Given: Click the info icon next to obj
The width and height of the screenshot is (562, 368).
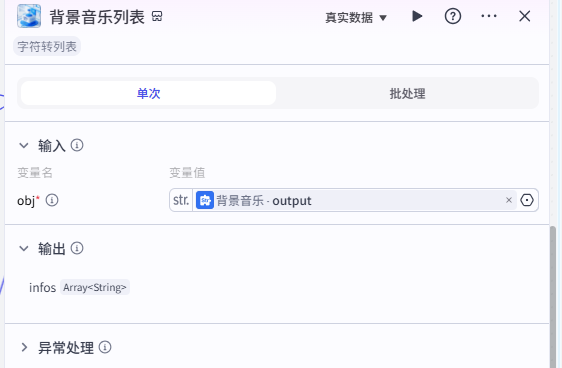Looking at the screenshot, I should tap(52, 200).
